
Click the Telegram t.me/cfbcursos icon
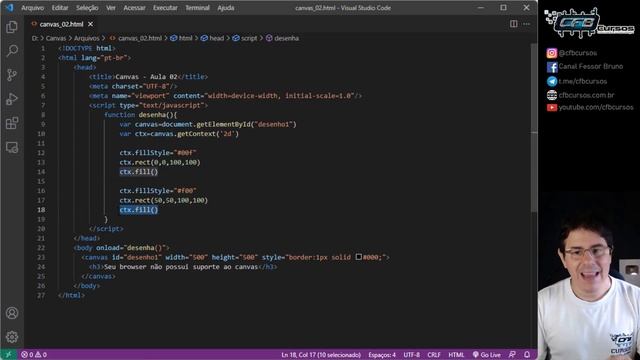click(x=552, y=81)
